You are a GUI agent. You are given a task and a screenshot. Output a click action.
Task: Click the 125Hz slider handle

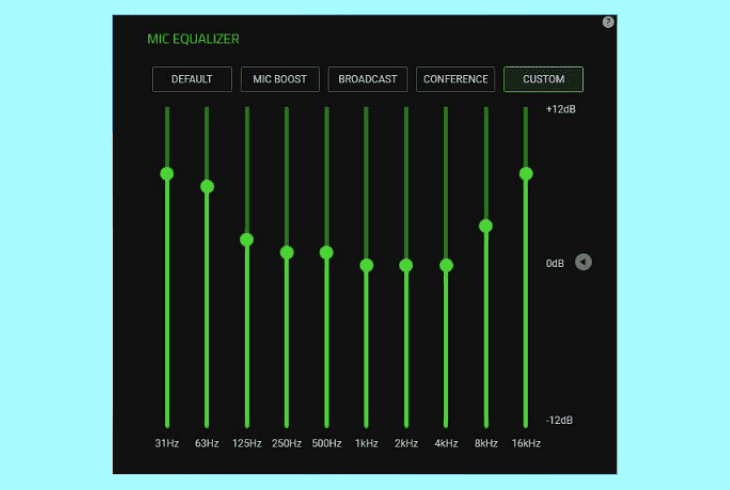click(x=247, y=240)
